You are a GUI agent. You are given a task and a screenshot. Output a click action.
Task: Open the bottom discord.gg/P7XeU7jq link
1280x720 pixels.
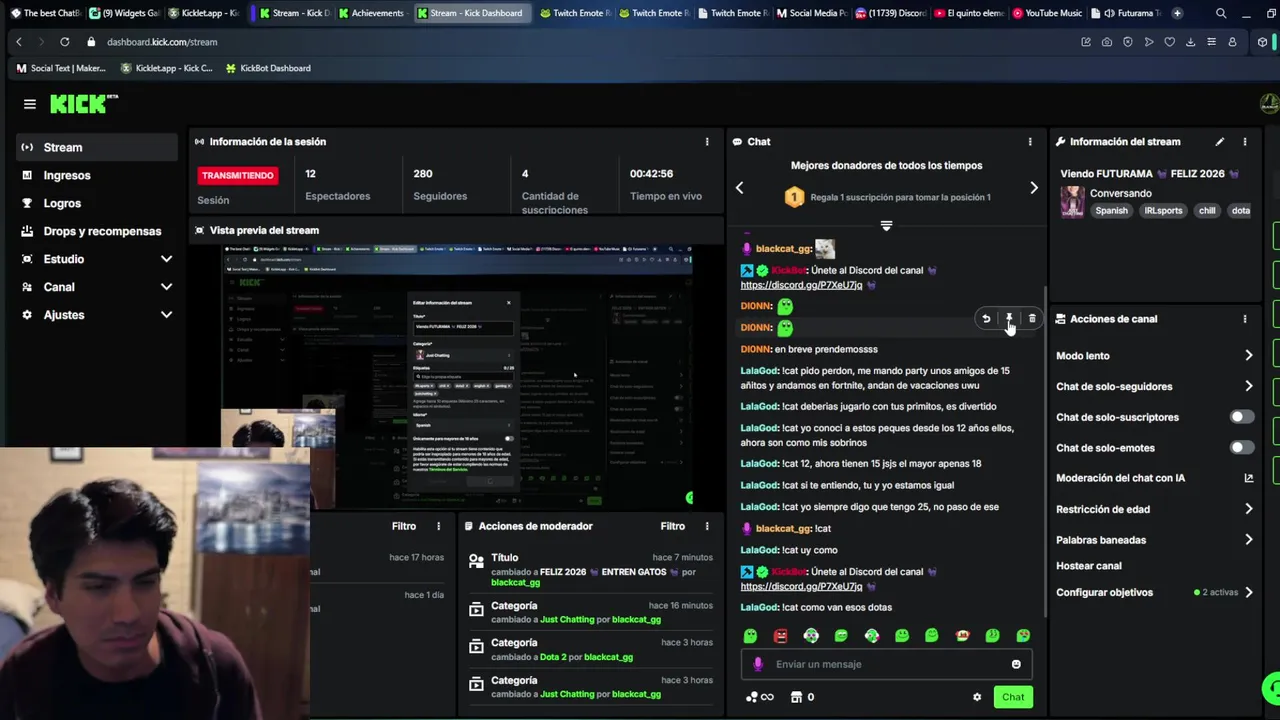coord(801,586)
